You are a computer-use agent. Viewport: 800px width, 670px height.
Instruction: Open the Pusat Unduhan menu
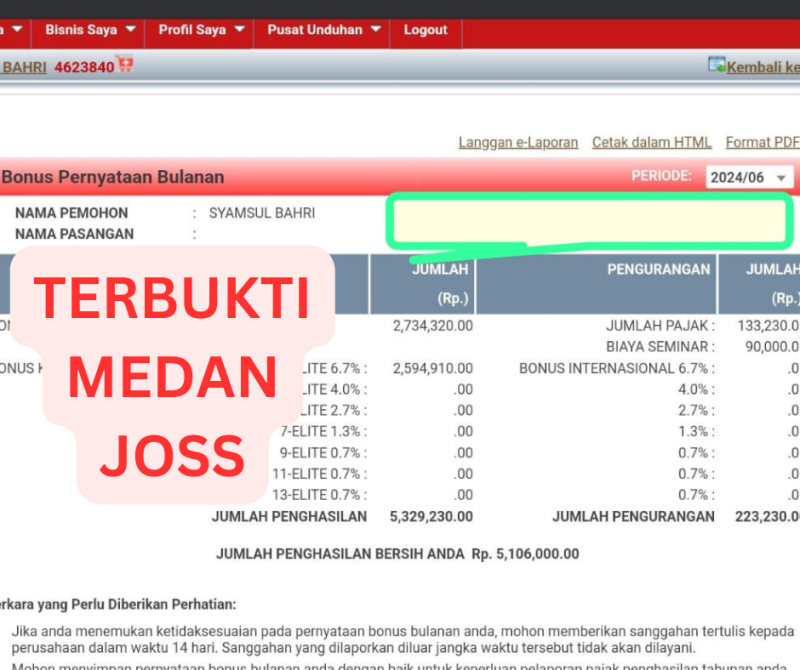point(314,30)
